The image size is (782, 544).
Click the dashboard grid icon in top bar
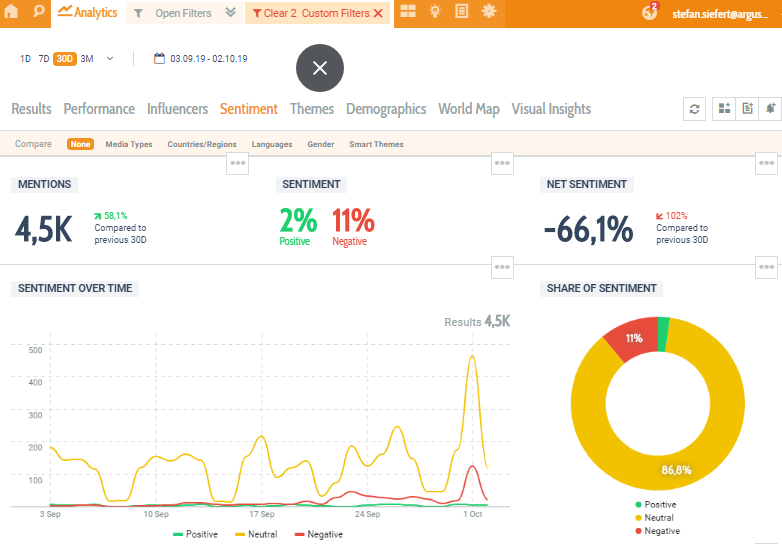(408, 11)
